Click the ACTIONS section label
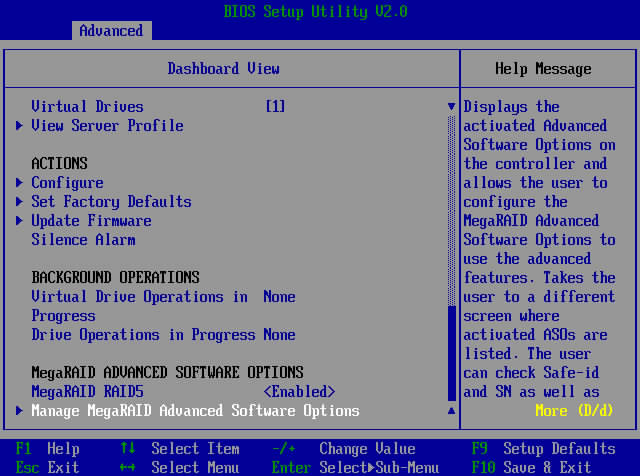Screen dimensions: 640x476 [x=60, y=163]
